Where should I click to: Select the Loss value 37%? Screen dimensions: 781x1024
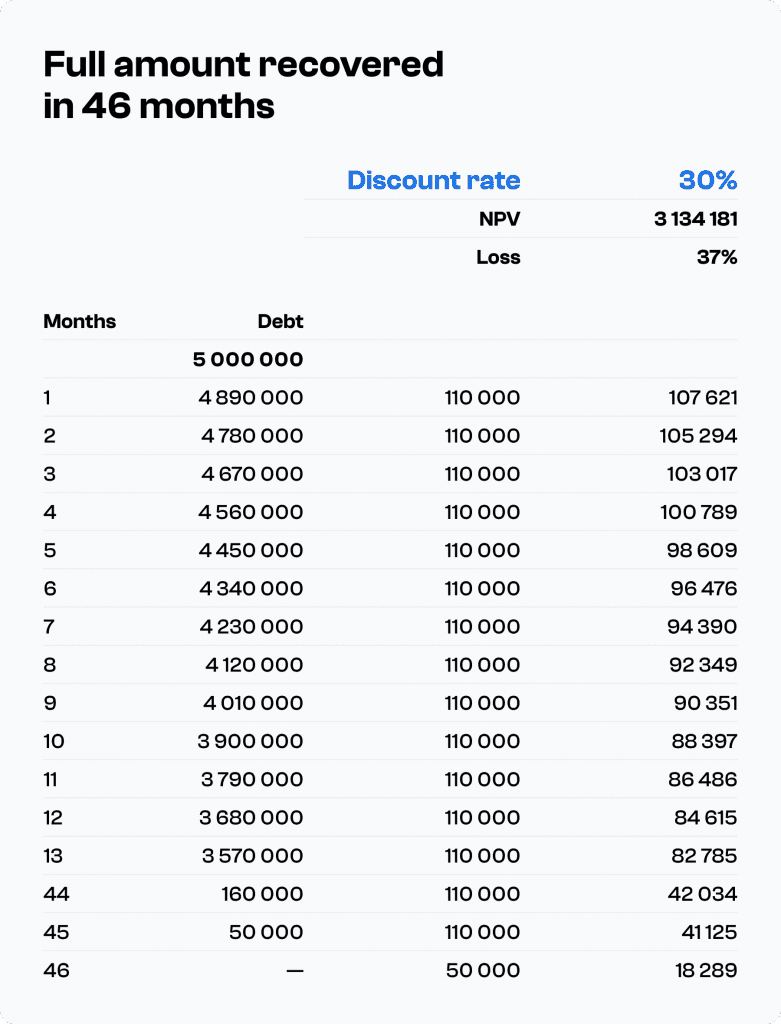717,257
